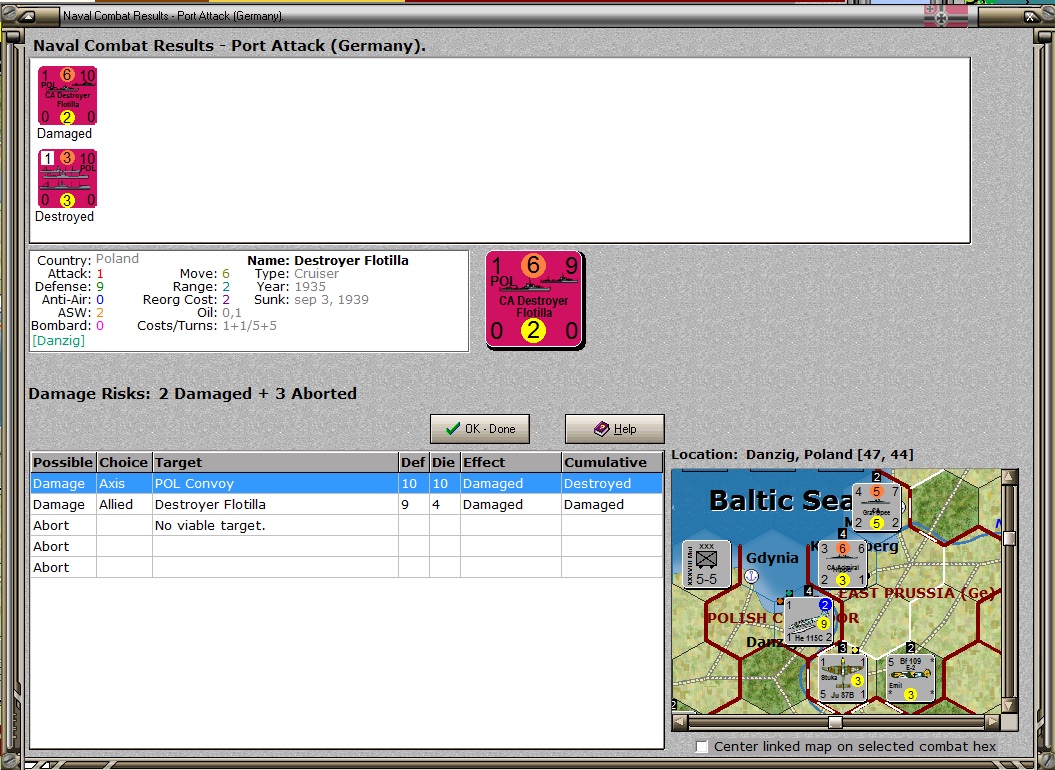Select the Destroyer Flotilla target row
1055x770 pixels.
point(347,504)
